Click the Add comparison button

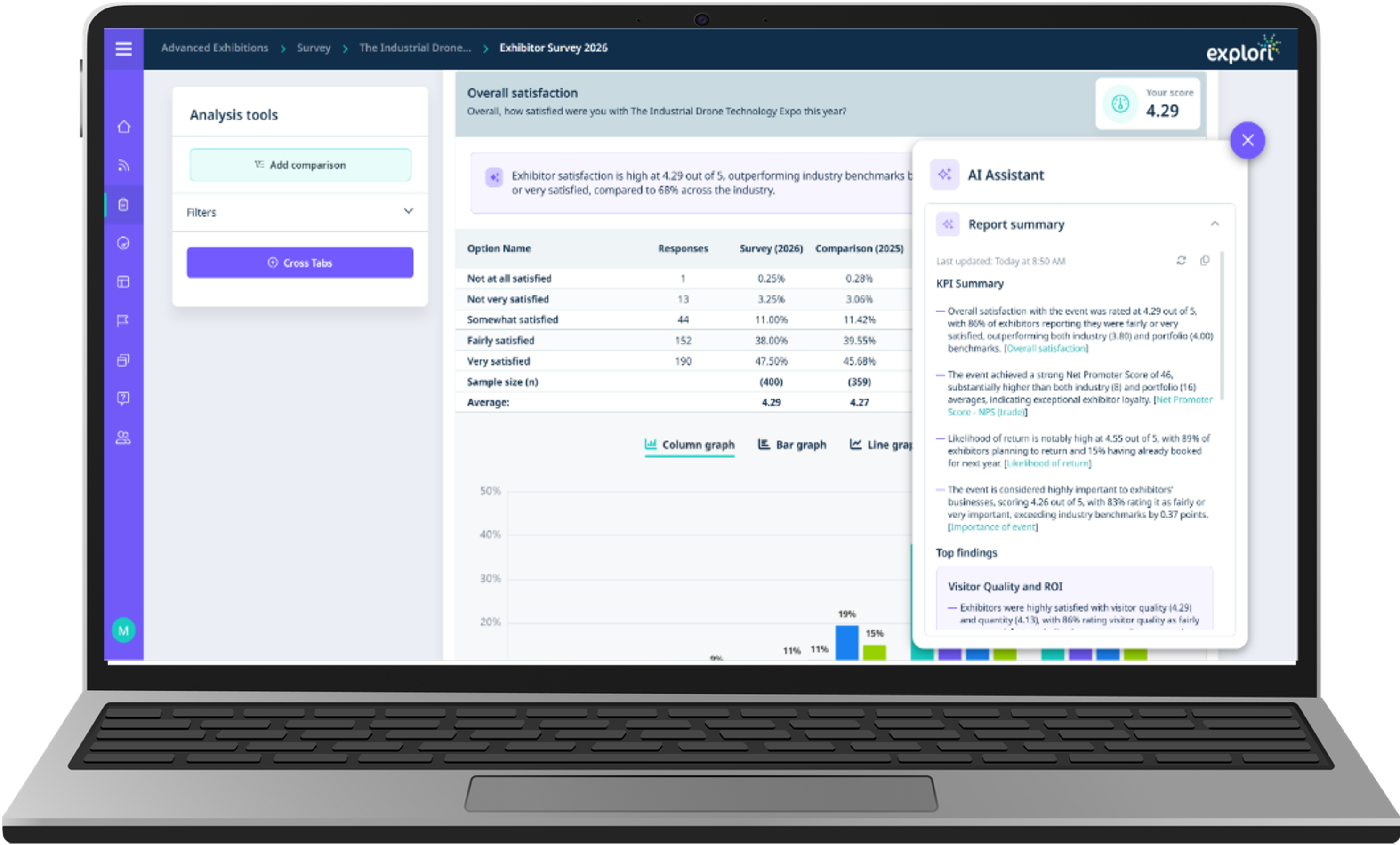[x=300, y=165]
